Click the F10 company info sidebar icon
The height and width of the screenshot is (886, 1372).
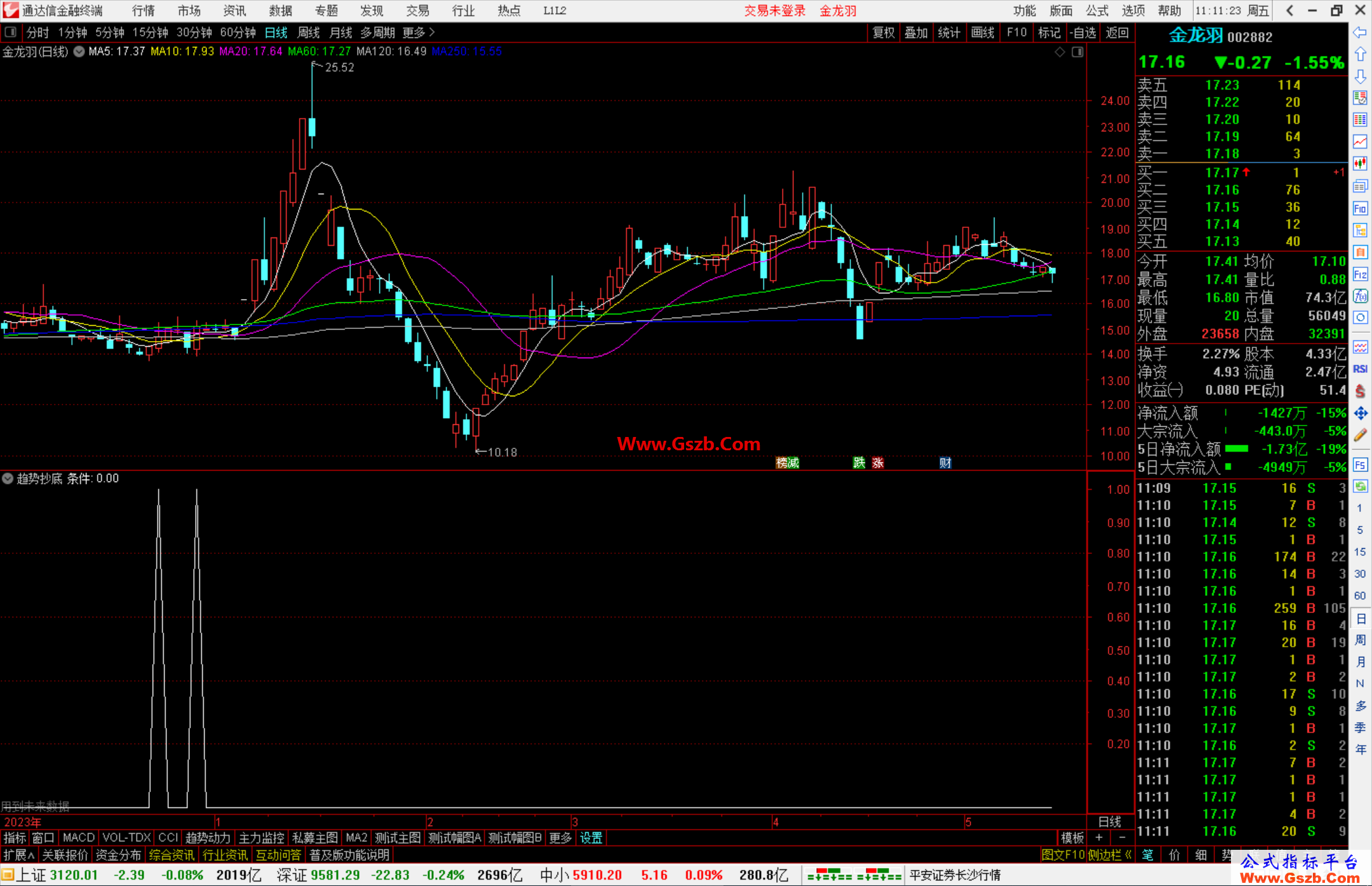(1360, 208)
